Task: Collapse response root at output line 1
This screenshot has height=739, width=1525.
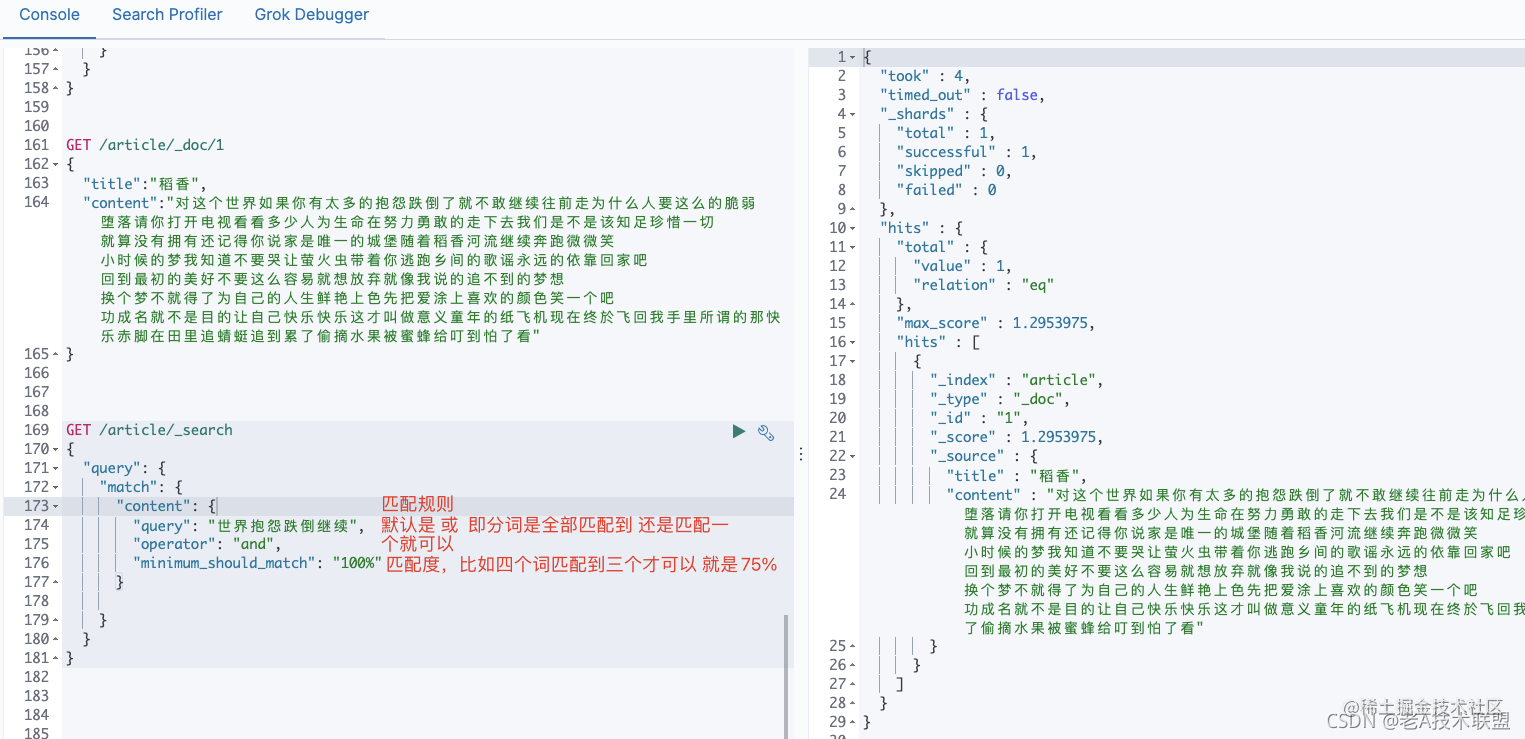Action: pos(853,57)
